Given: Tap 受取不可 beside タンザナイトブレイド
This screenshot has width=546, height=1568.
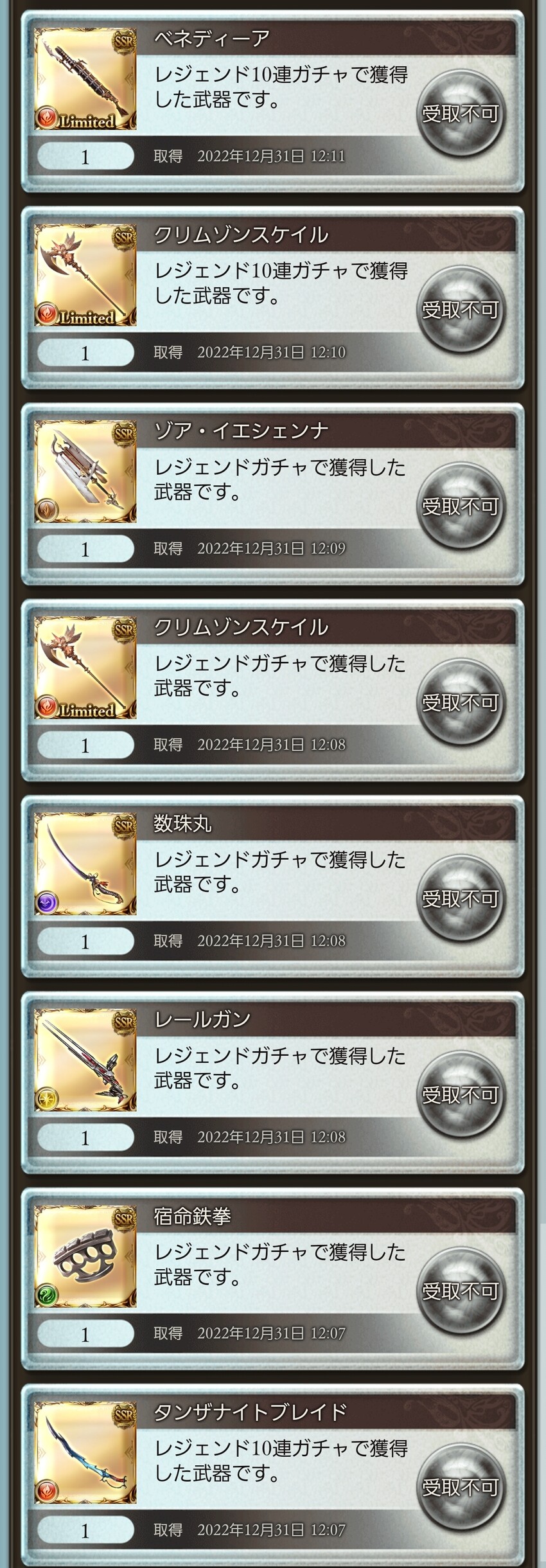Looking at the screenshot, I should 461,1487.
